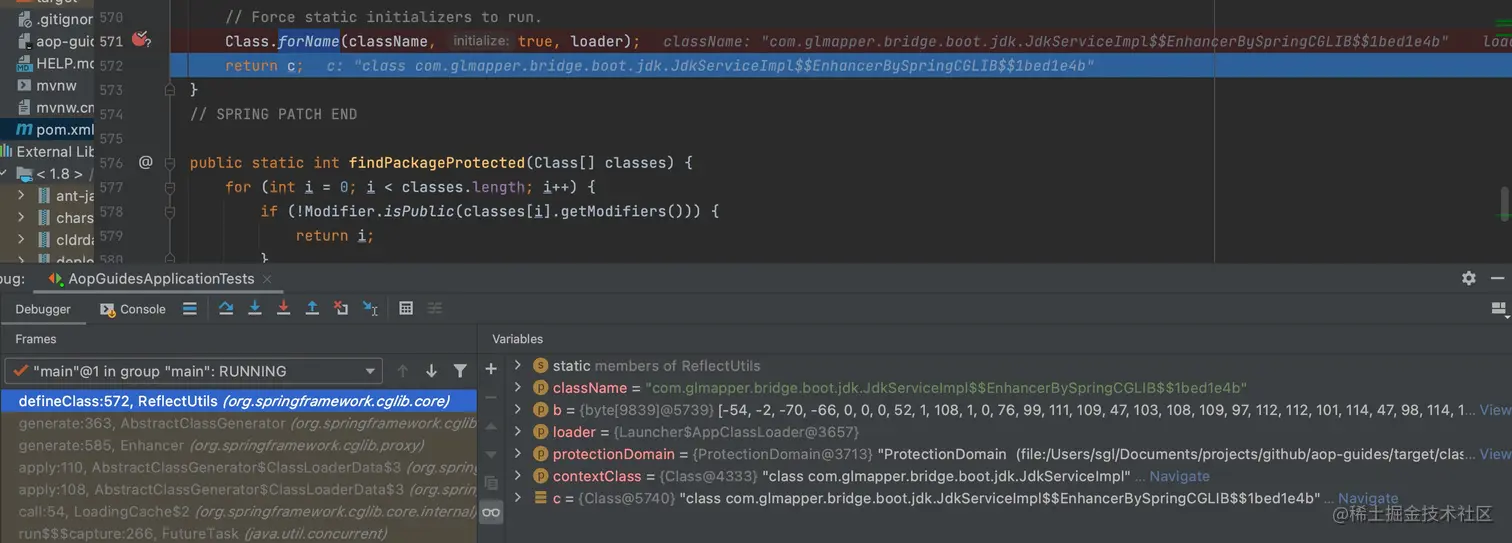Click the Step Into icon
The width and height of the screenshot is (1512, 543).
pyautogui.click(x=255, y=309)
